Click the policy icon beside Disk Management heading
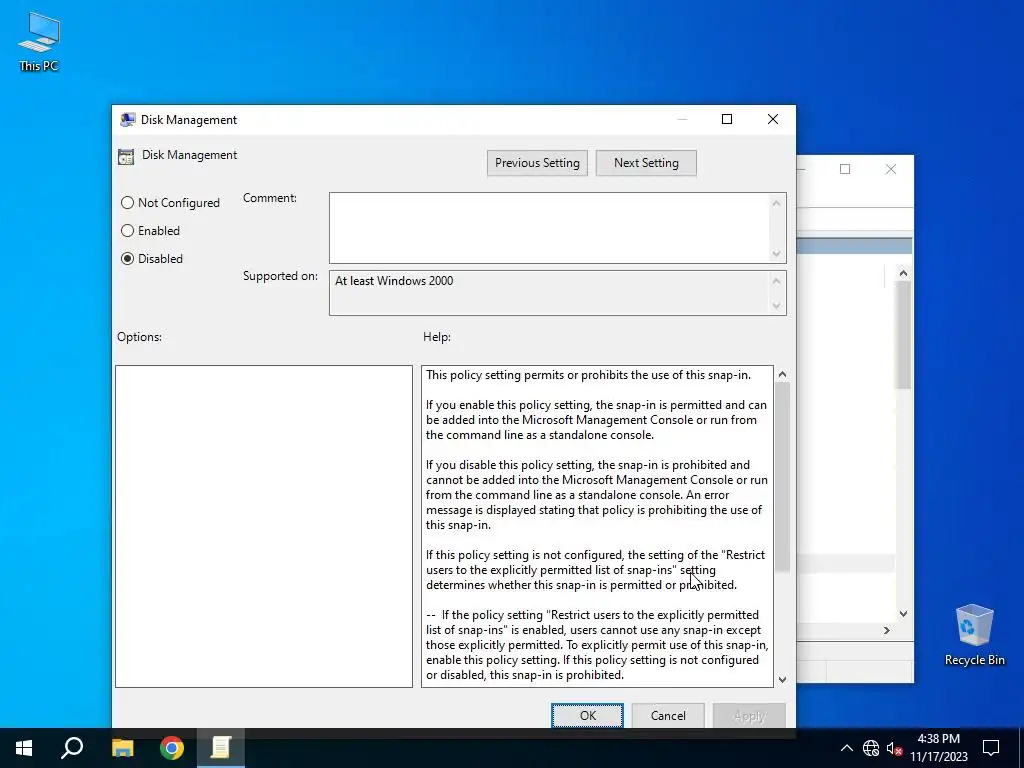The width and height of the screenshot is (1024, 768). 126,156
